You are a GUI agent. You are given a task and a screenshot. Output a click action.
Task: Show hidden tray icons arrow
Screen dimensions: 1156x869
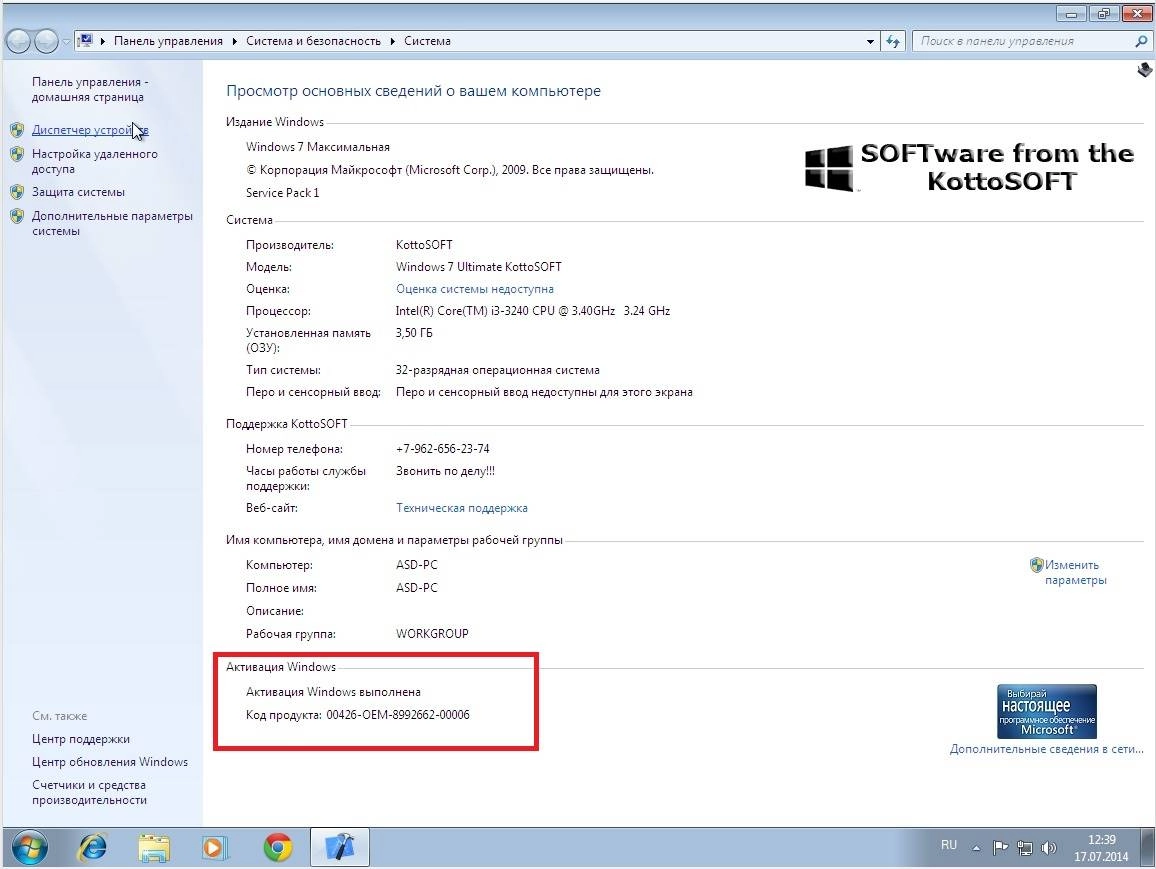coord(976,848)
